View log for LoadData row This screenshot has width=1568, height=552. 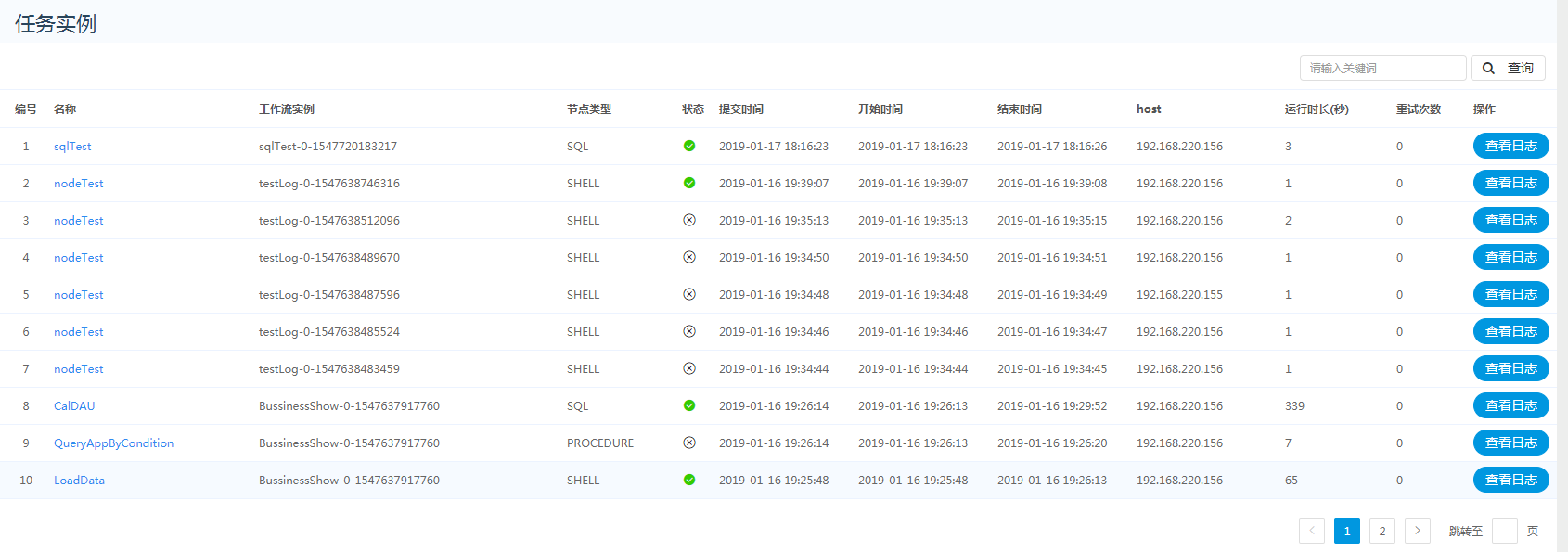(x=1511, y=480)
